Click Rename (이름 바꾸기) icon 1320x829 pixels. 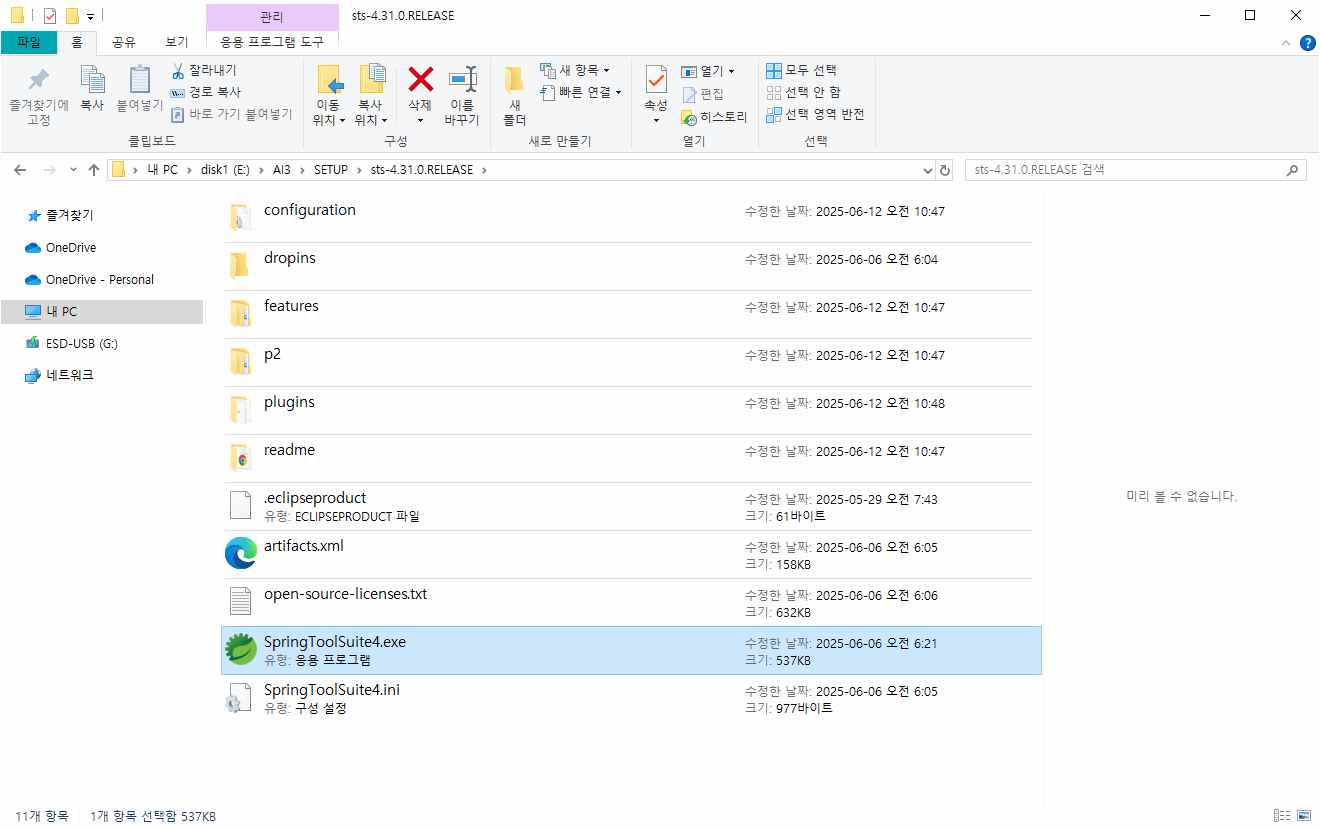pyautogui.click(x=462, y=79)
